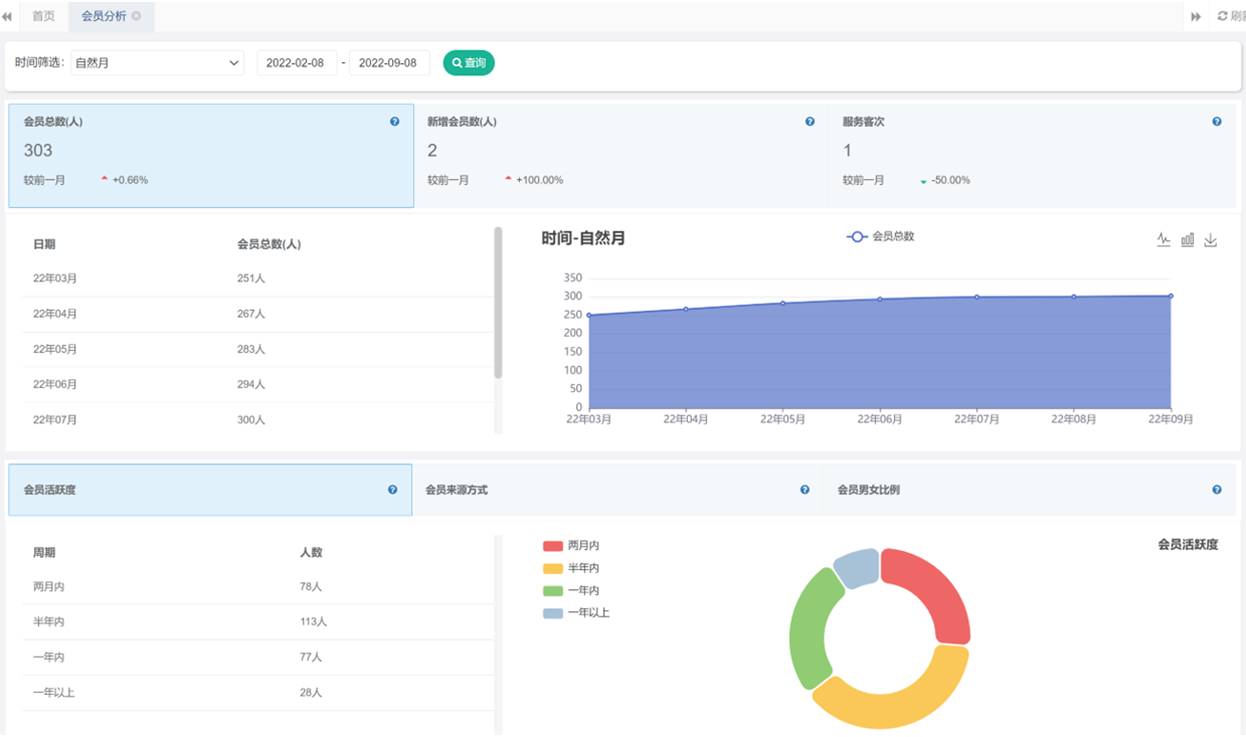The width and height of the screenshot is (1246, 737).
Task: Click the help icon on 会员来源方式 tab
Action: 805,490
